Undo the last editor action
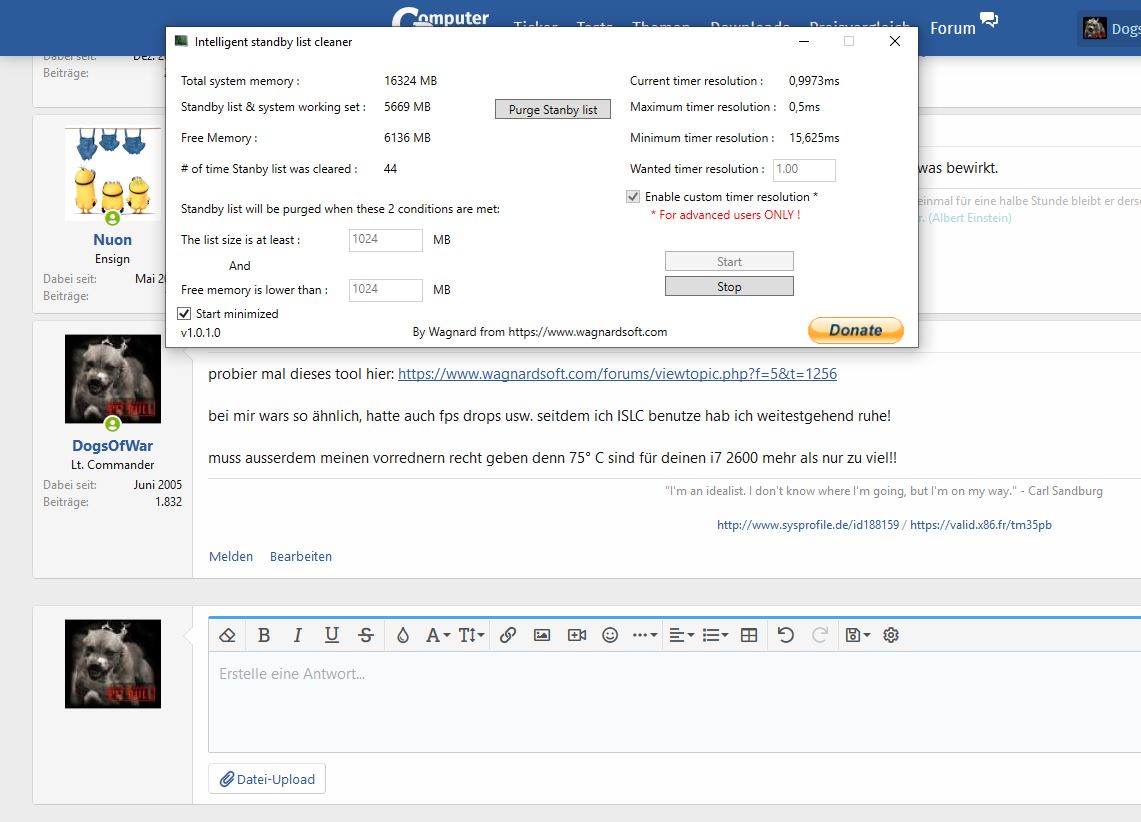 [785, 635]
